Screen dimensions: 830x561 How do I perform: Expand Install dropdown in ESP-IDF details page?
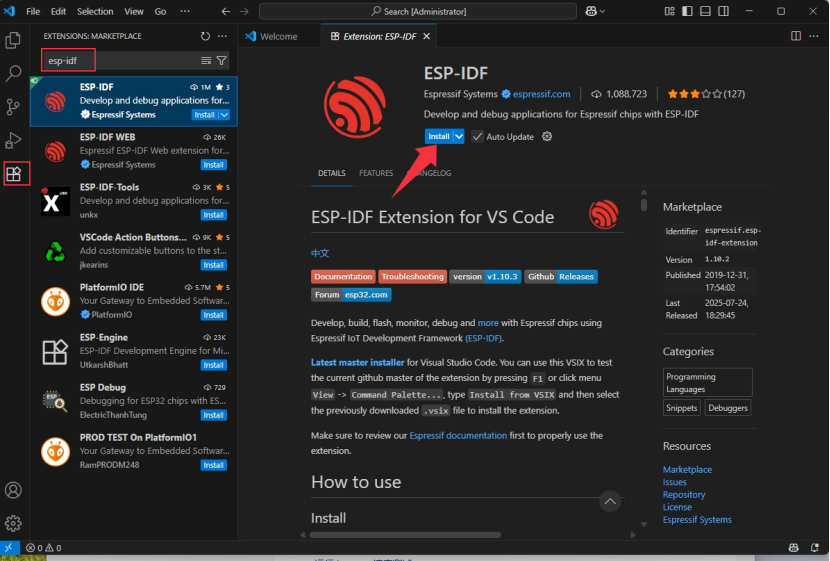point(459,137)
